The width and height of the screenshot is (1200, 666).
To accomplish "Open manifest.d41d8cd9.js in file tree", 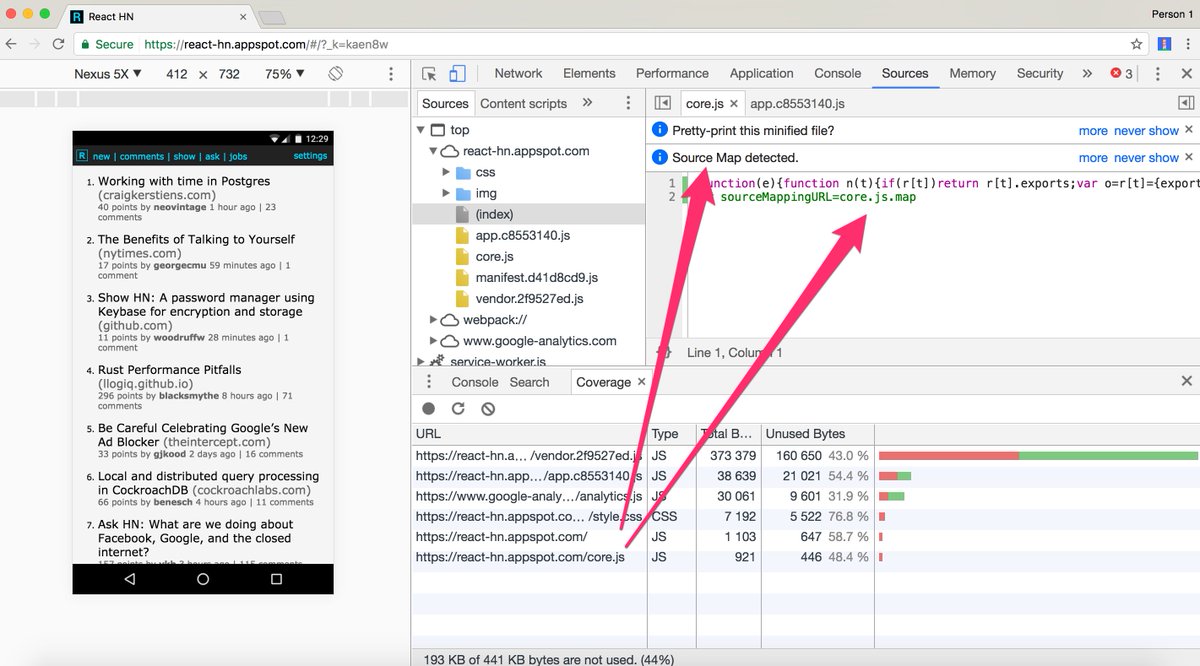I will [x=536, y=278].
